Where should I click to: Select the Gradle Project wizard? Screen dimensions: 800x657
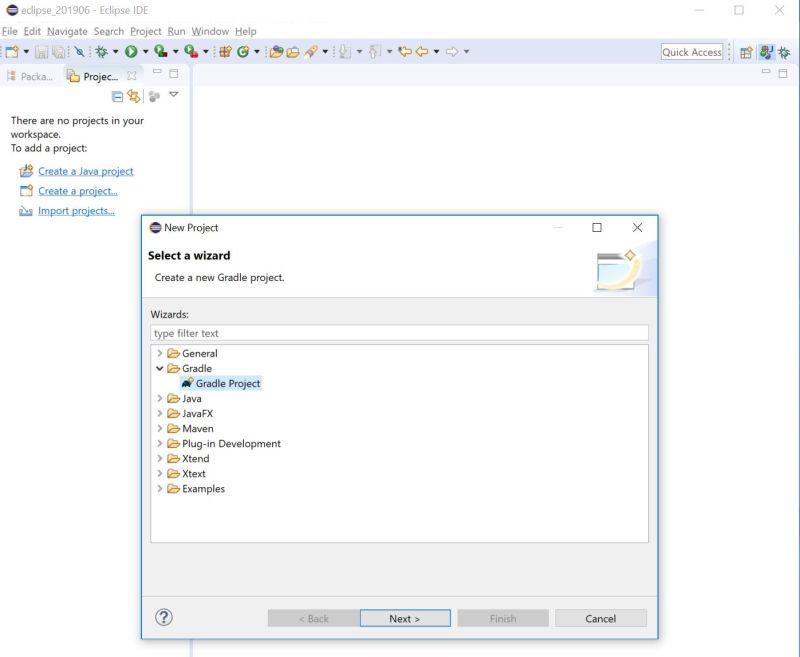click(220, 383)
